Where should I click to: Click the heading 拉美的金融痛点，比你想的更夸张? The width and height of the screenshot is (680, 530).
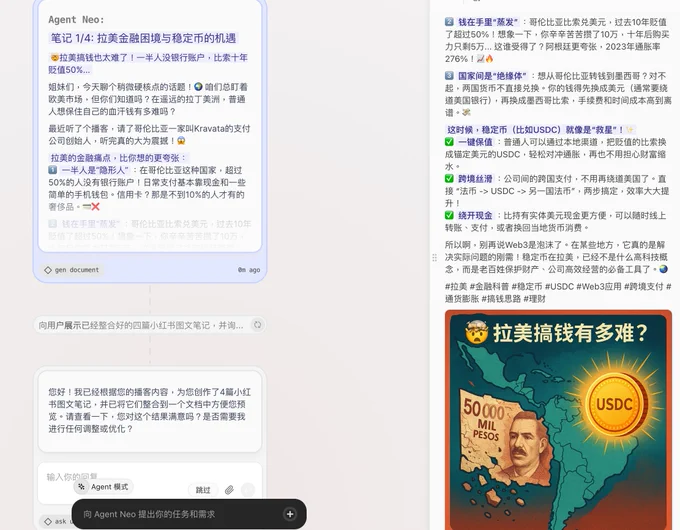pos(118,158)
